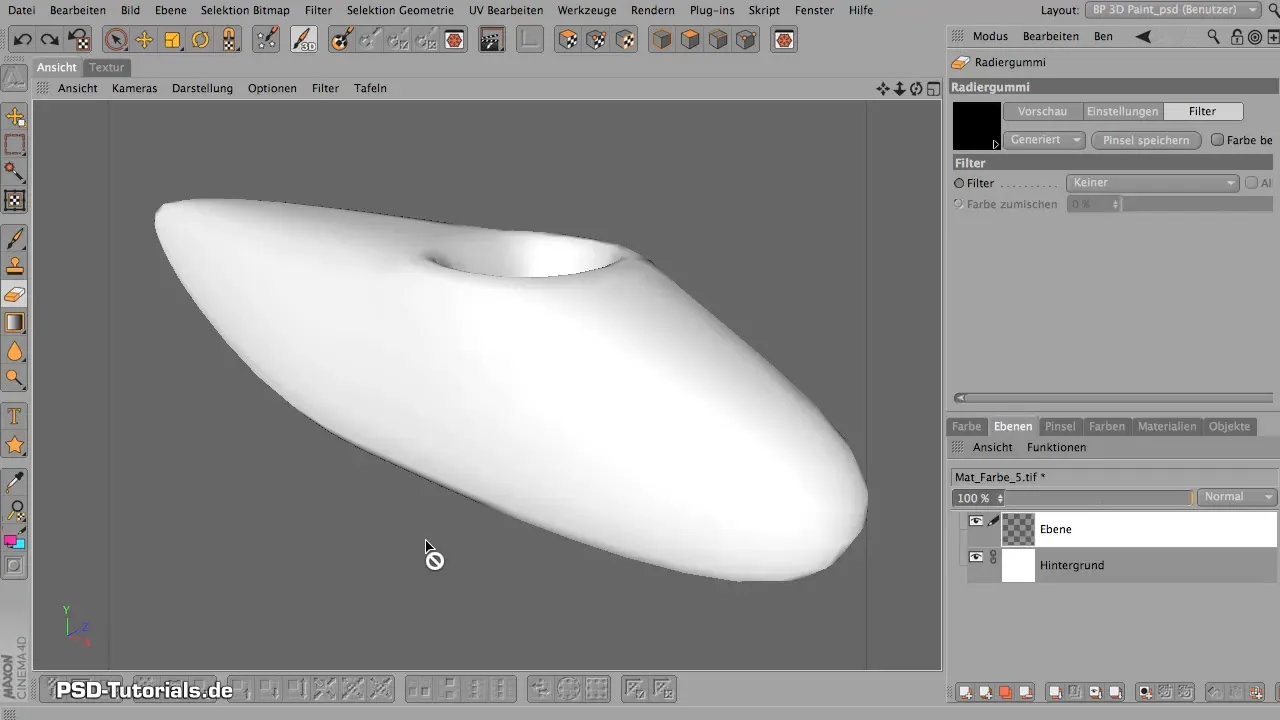Select the Blur droplet tool
The image size is (1280, 720).
(15, 351)
